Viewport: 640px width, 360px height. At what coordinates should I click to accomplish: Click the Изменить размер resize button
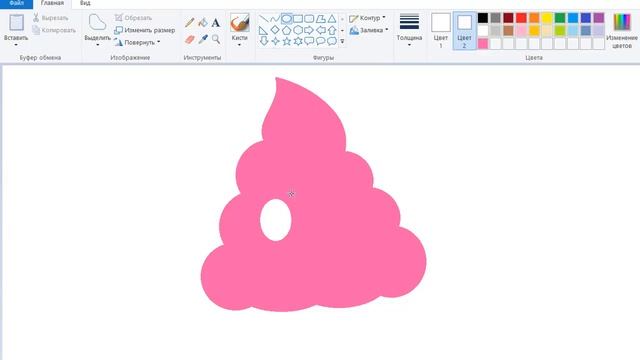pos(144,30)
